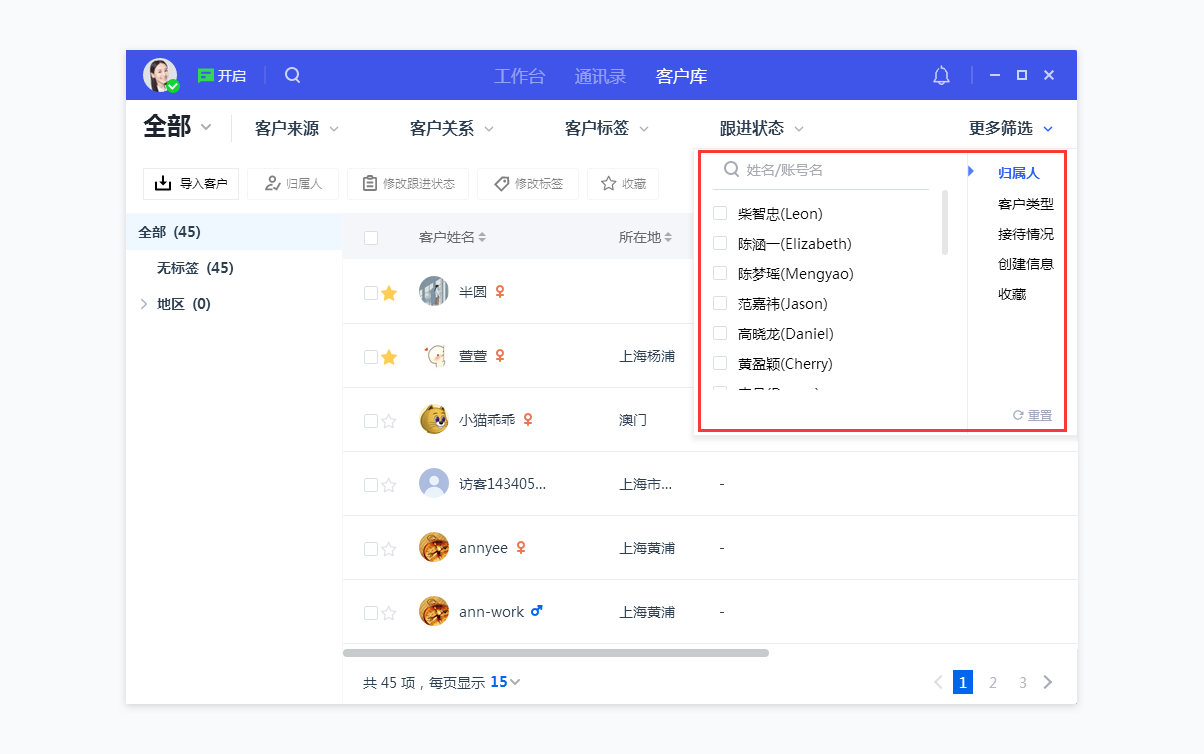Viewport: 1204px width, 754px height.
Task: Check owner 范嘉祎(Jason)
Action: click(720, 303)
